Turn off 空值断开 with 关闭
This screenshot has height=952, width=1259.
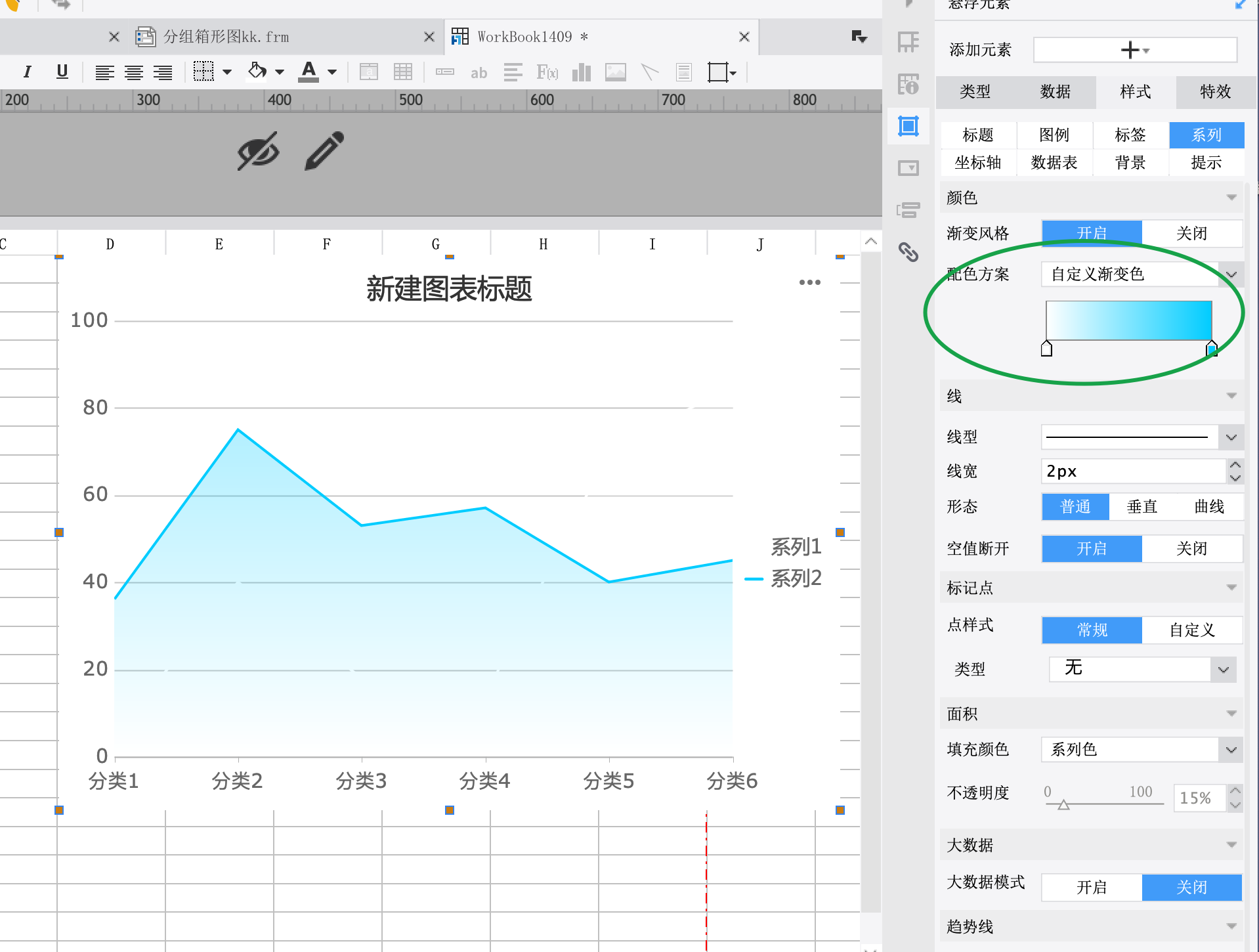(1192, 549)
